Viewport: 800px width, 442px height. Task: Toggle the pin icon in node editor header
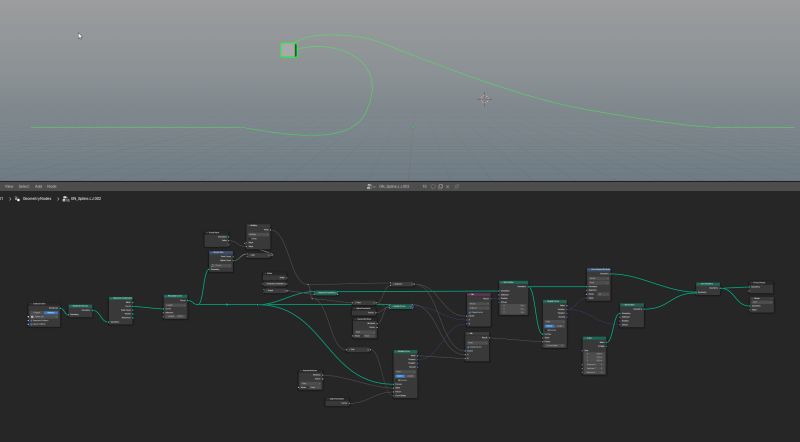pyautogui.click(x=457, y=187)
